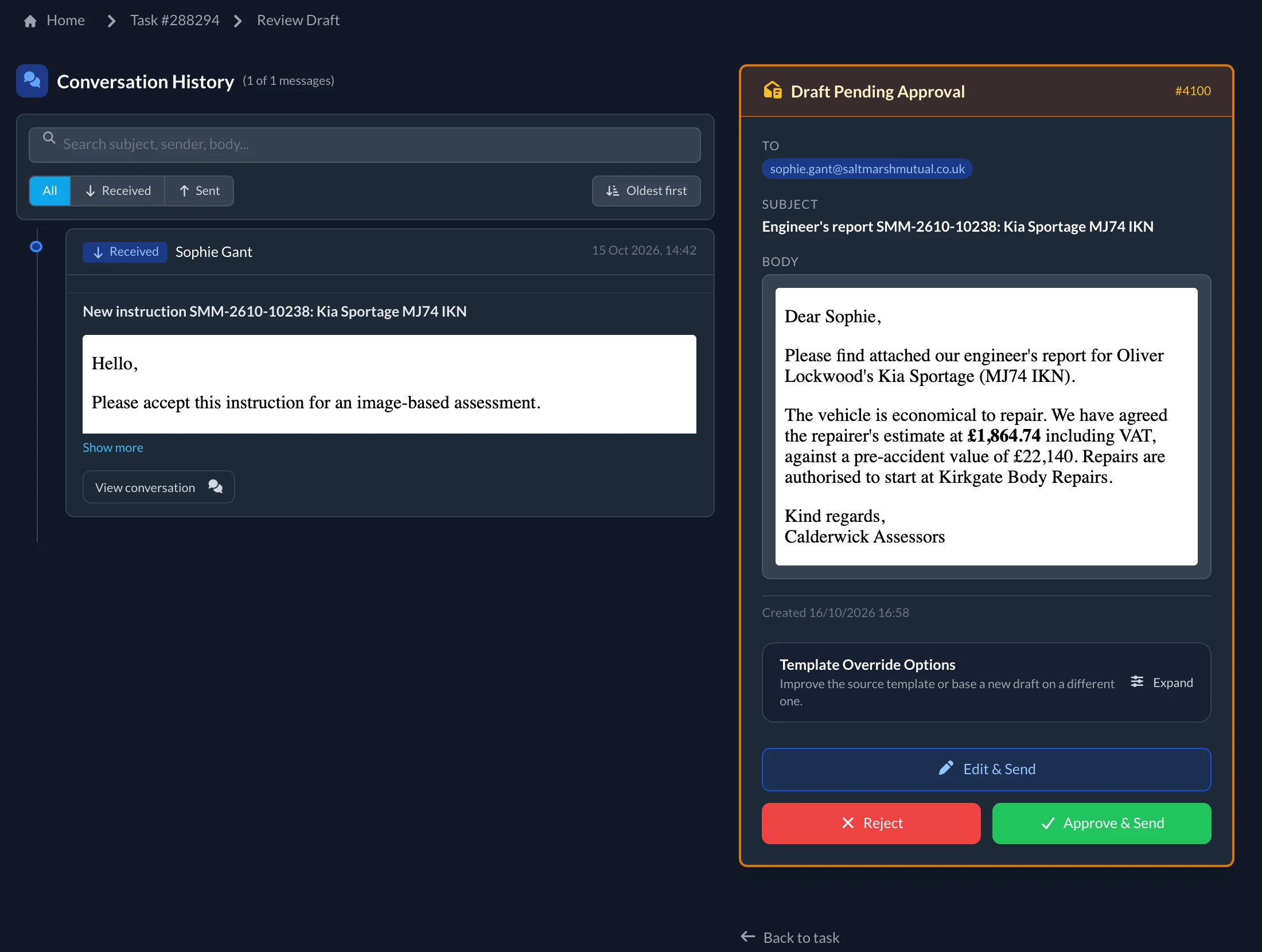
Task: Click the checkmark icon on Approve & Send
Action: (x=1048, y=824)
